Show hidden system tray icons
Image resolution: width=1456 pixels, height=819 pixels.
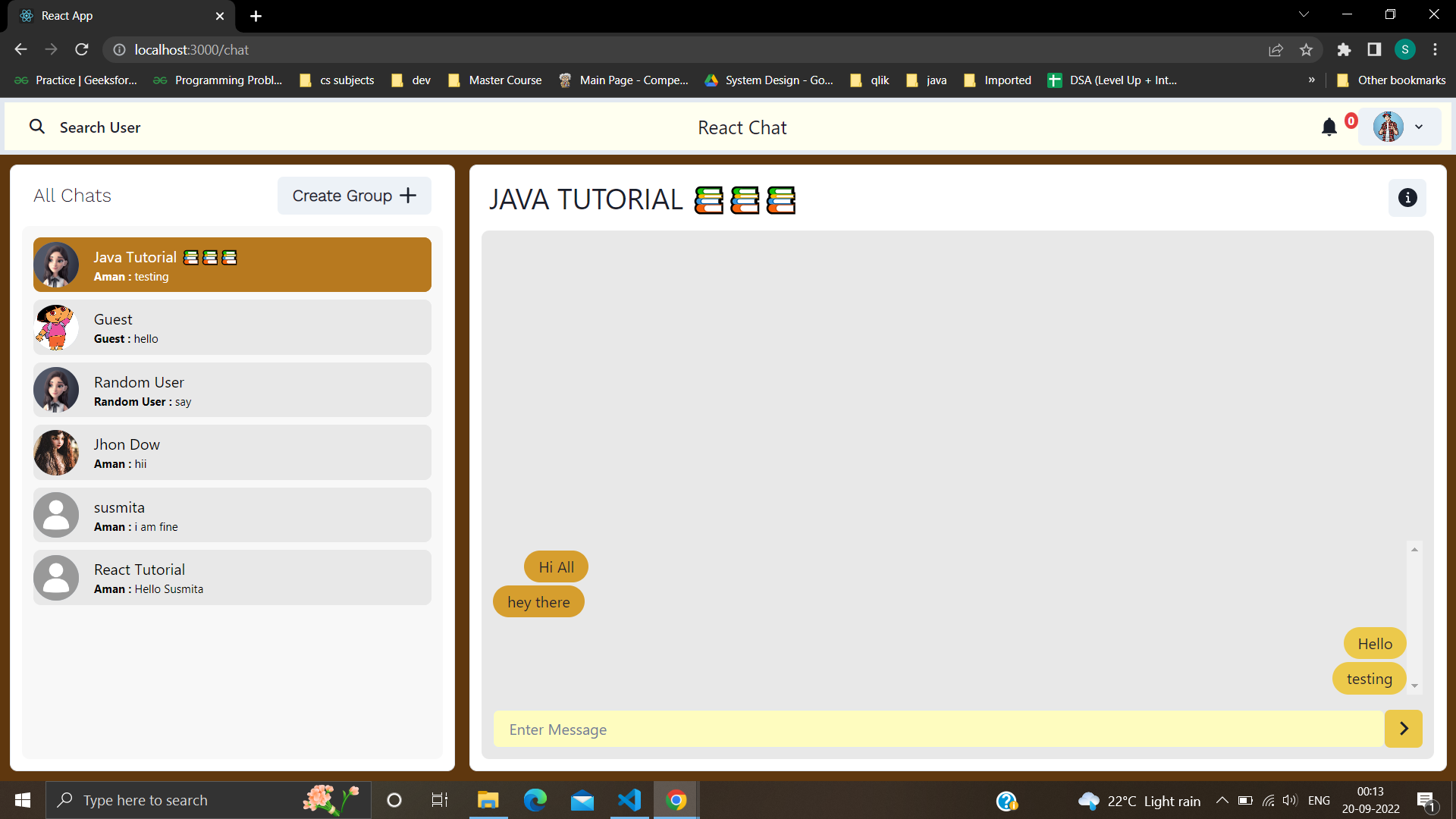pos(1222,800)
